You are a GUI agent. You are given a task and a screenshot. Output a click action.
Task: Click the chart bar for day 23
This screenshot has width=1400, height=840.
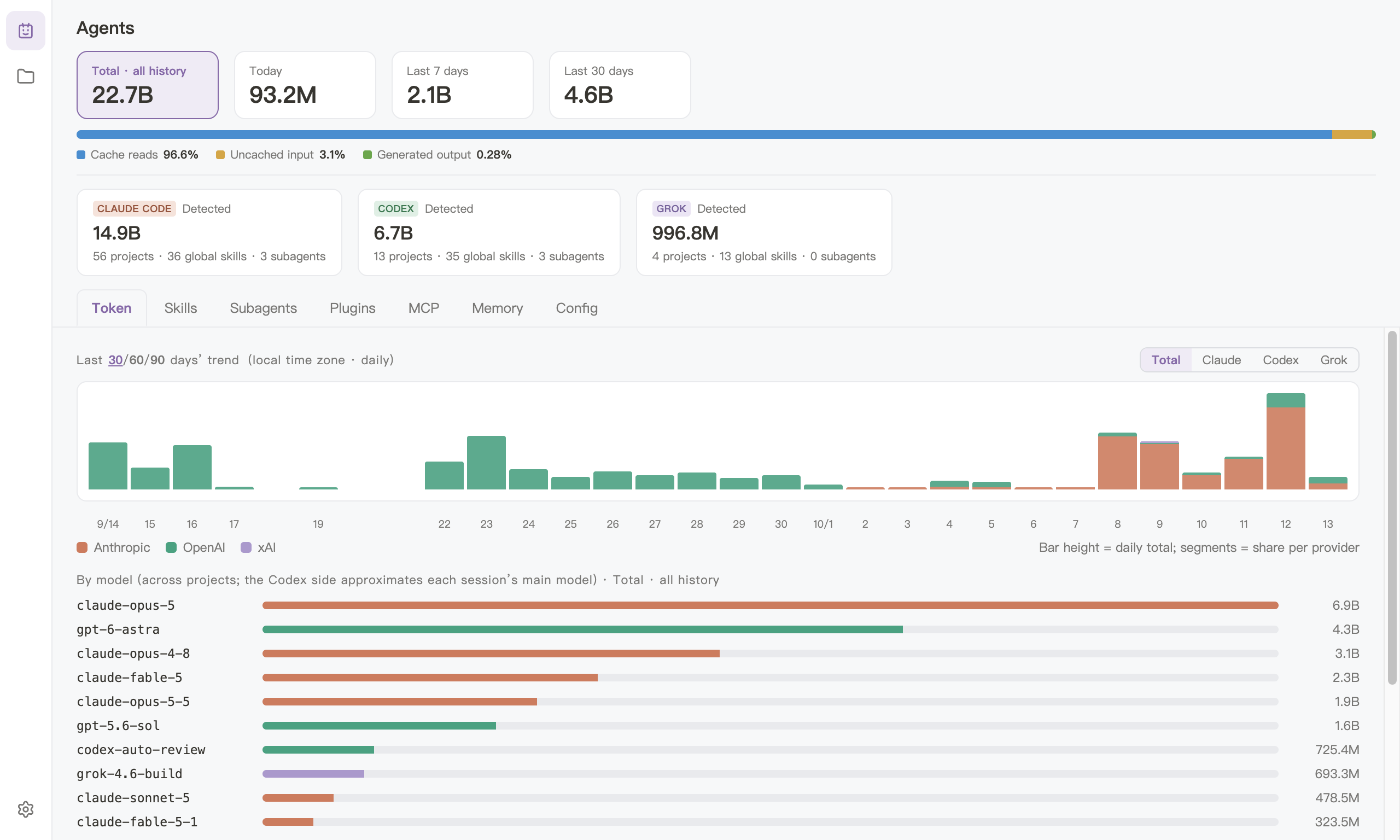(x=486, y=463)
